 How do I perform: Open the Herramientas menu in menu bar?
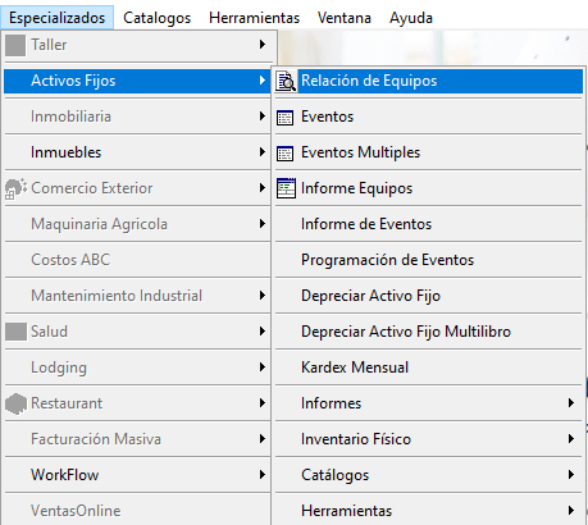254,18
